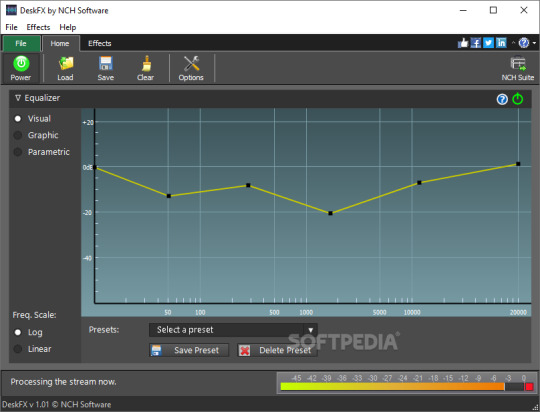
Task: Toggle the main Power button
Action: [x=21, y=68]
